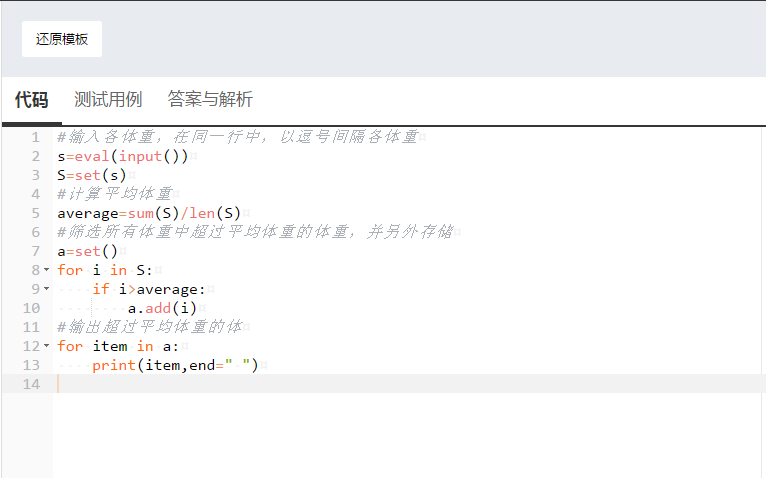Open the 测试用例 tab

tap(108, 100)
